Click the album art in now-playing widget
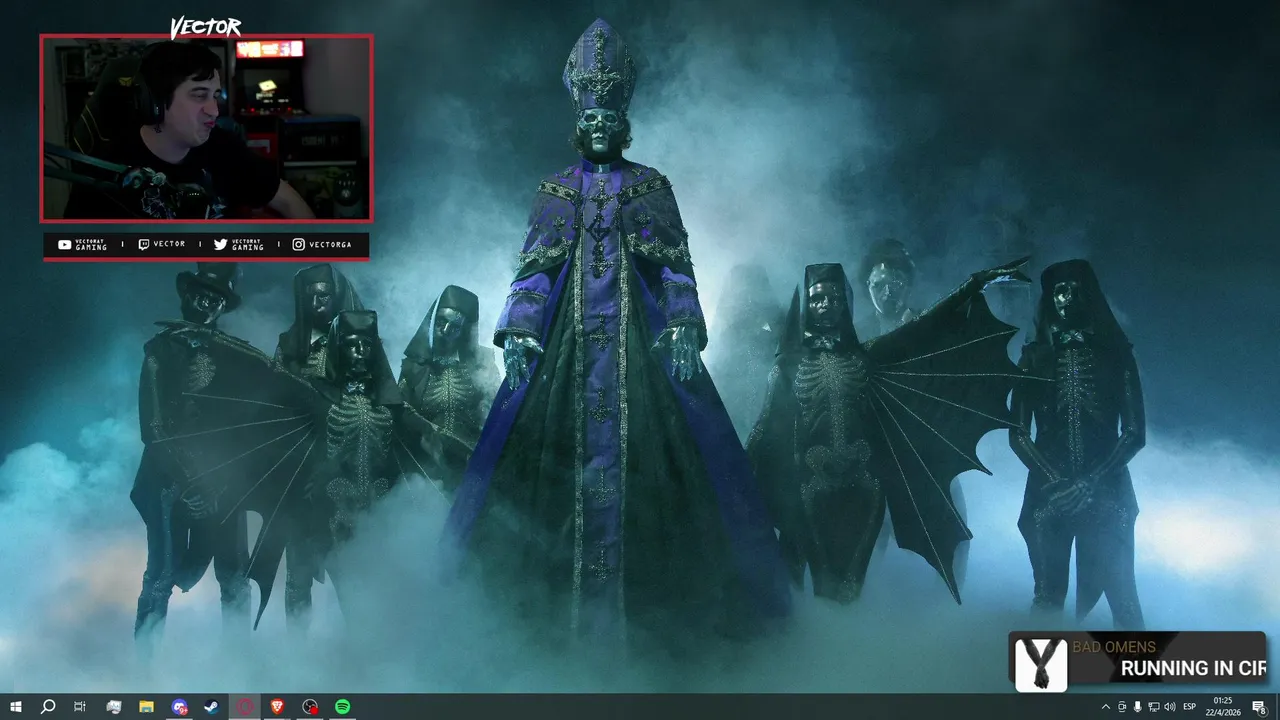This screenshot has width=1280, height=720. click(x=1041, y=664)
